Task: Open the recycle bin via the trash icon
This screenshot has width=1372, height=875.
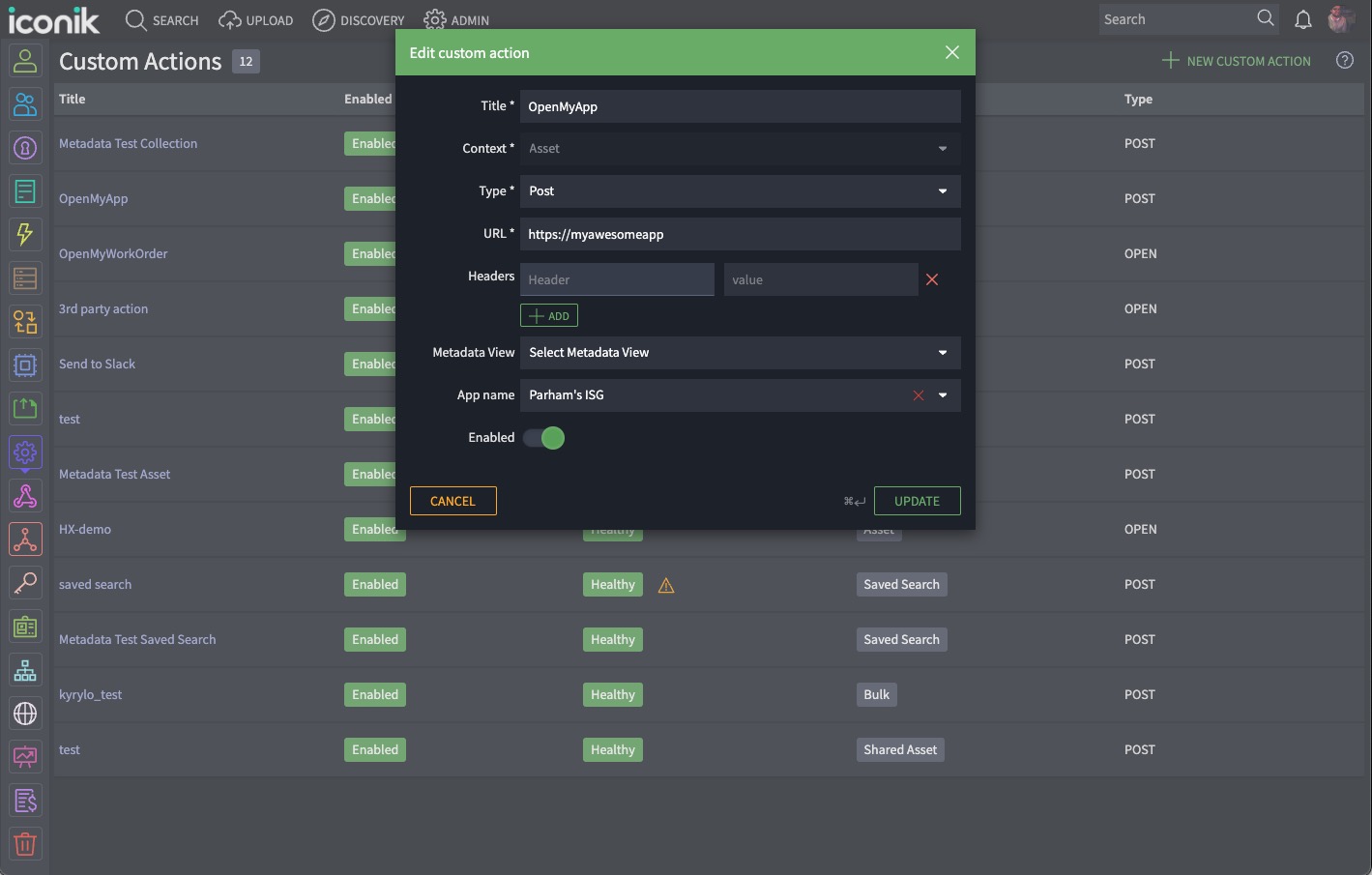Action: [x=25, y=844]
